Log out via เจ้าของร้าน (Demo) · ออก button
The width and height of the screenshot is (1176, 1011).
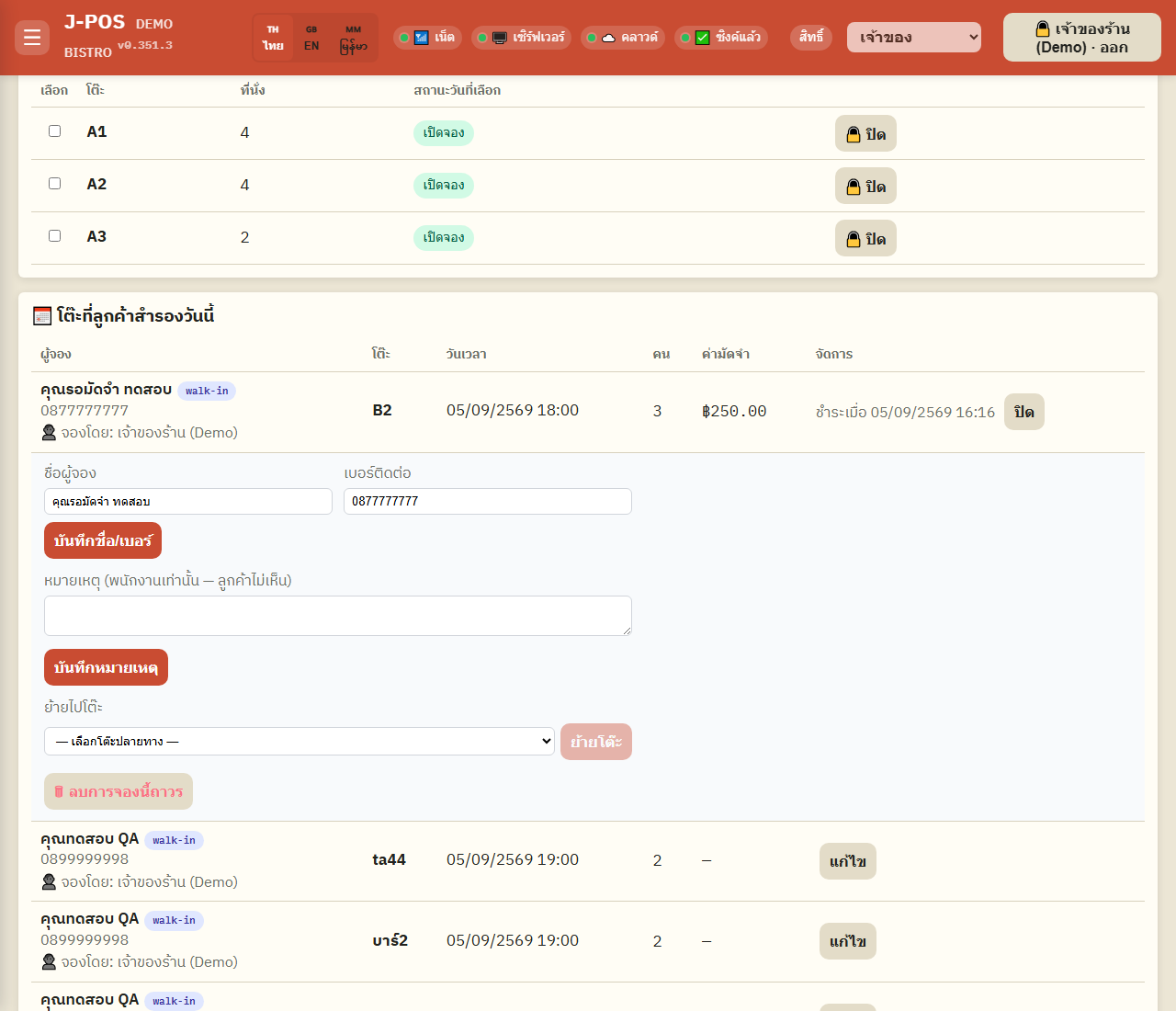[x=1082, y=38]
